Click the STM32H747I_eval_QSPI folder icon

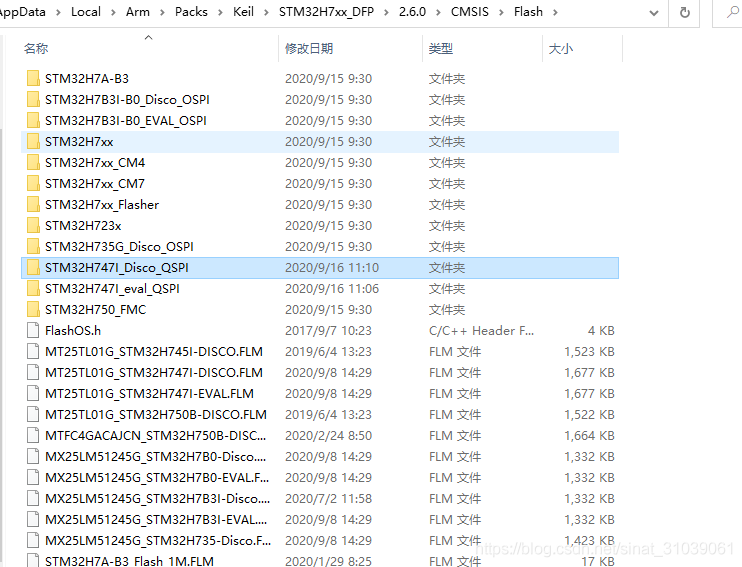(x=33, y=288)
